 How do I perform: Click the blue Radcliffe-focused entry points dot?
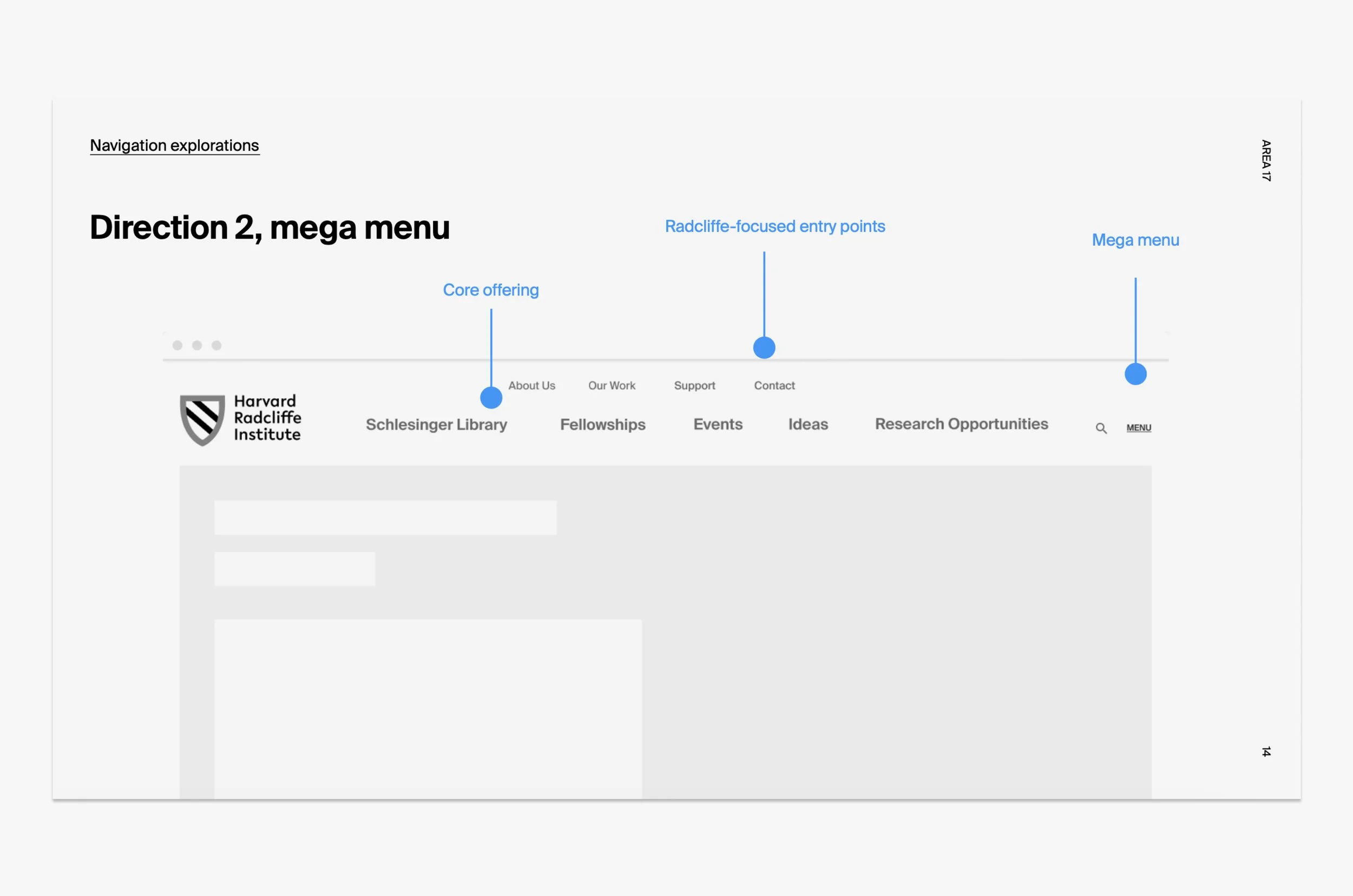(764, 347)
